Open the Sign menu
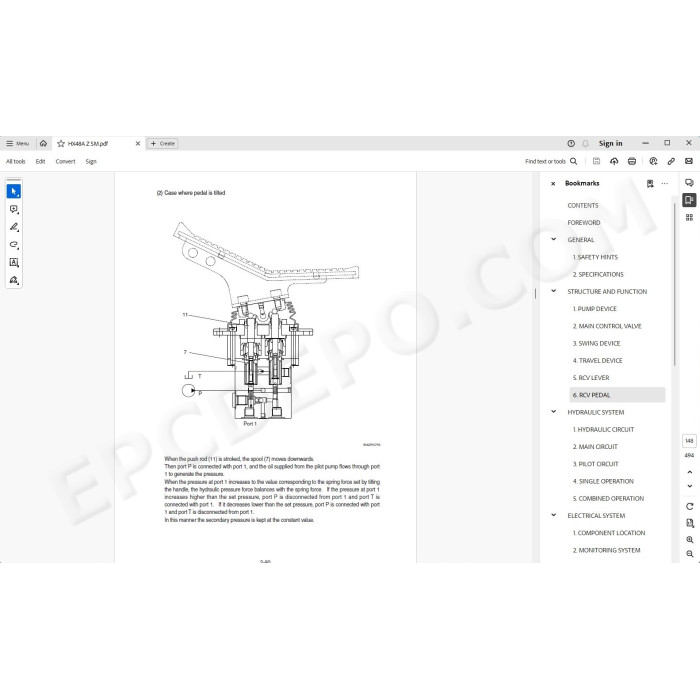This screenshot has width=700, height=700. (91, 161)
